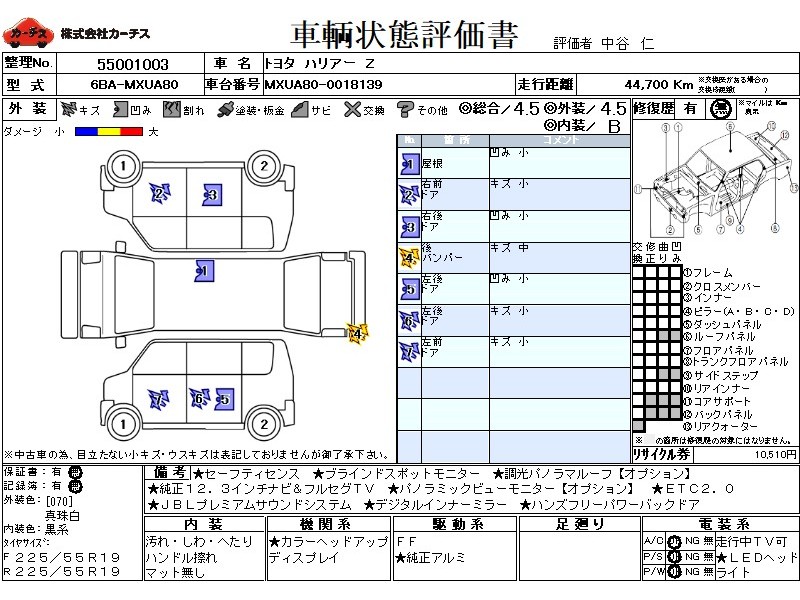Viewport: 800px width, 600px height.
Task: Click the 塗装・板金 paint legend icon
Action: pos(225,109)
